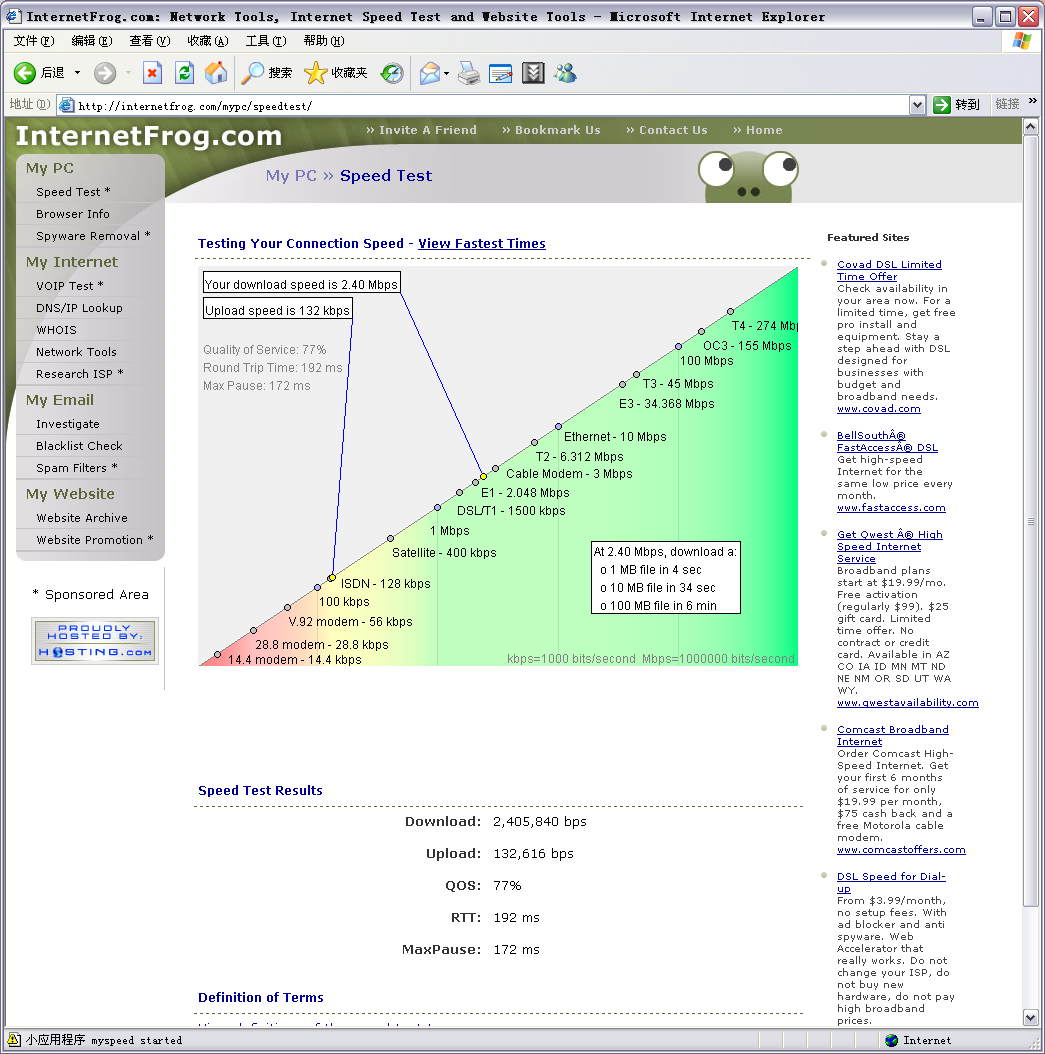Viewport: 1045px width, 1054px height.
Task: Open Investigate under My Email
Action: pos(68,424)
